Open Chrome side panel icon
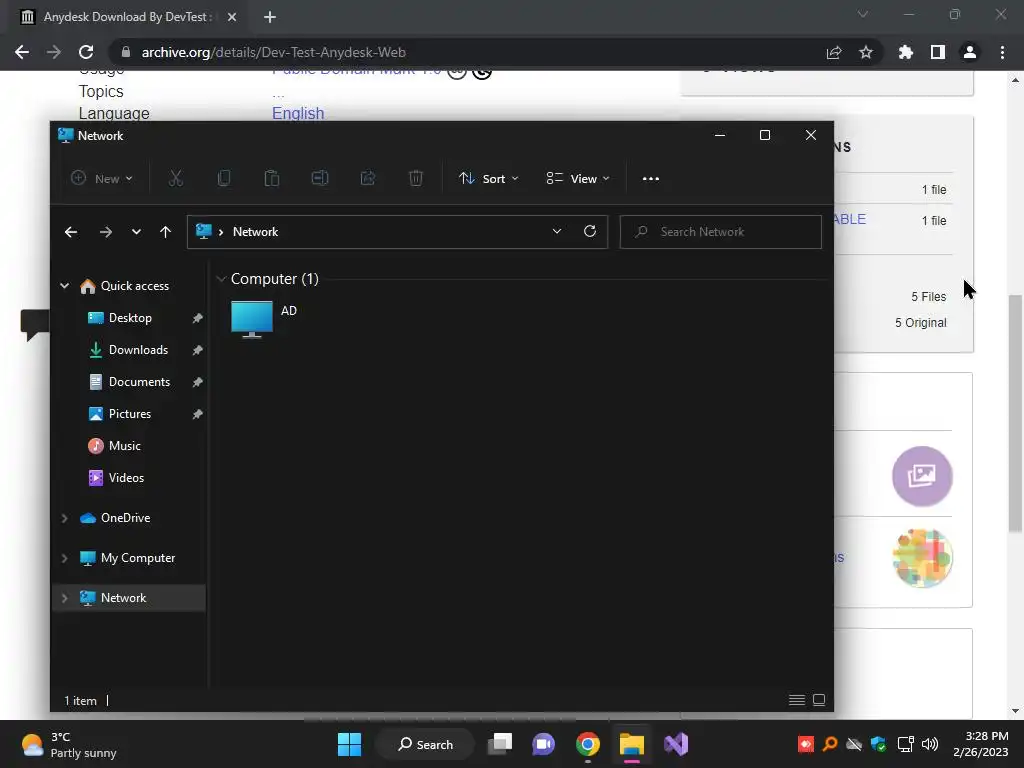The image size is (1024, 768). (x=938, y=52)
